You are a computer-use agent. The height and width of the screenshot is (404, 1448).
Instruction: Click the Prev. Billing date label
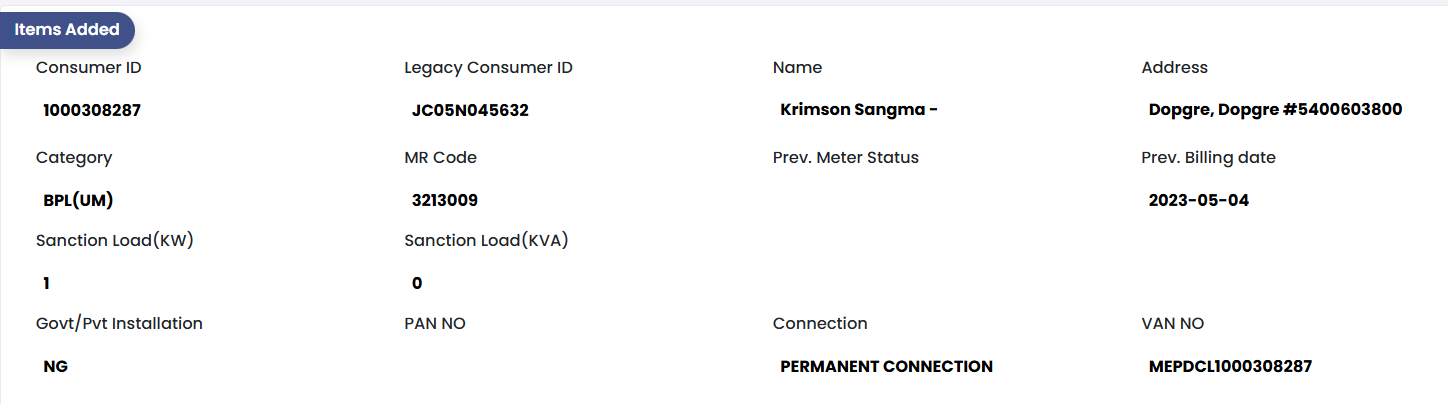1208,157
